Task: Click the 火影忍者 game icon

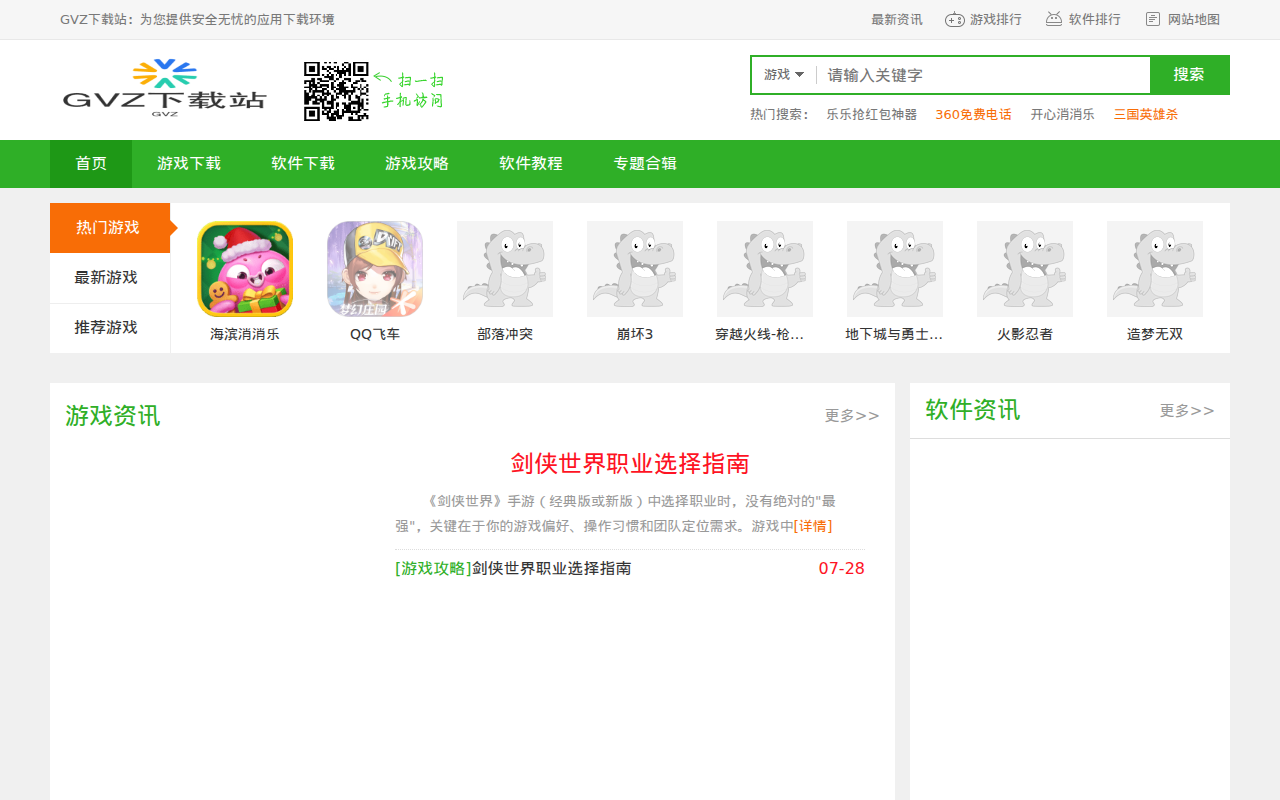Action: click(1025, 269)
